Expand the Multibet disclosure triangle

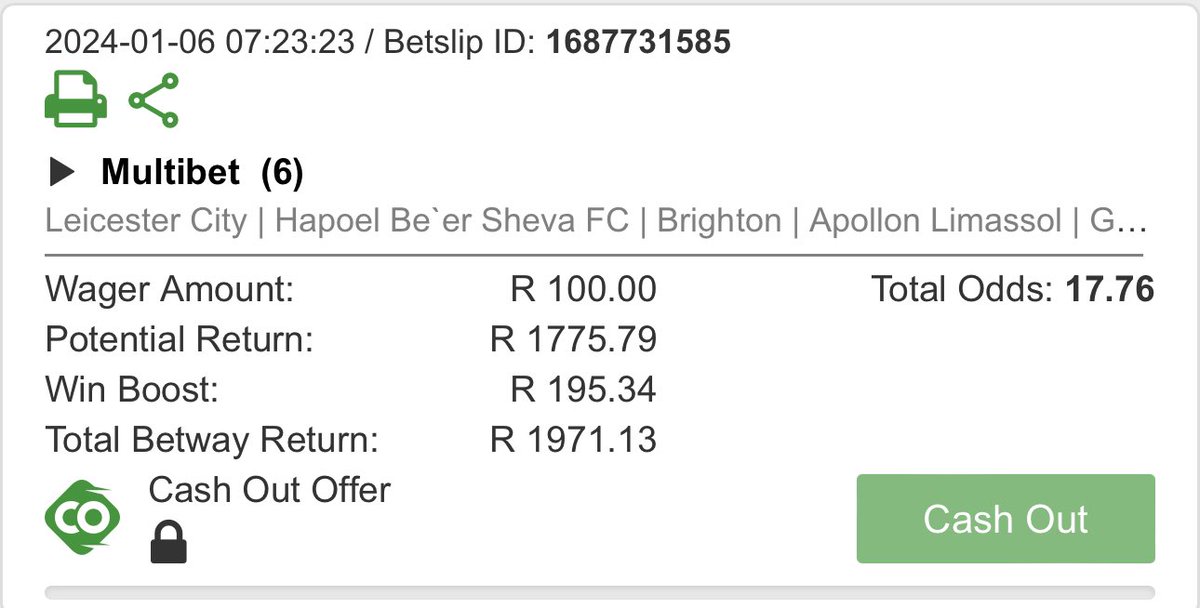(62, 174)
